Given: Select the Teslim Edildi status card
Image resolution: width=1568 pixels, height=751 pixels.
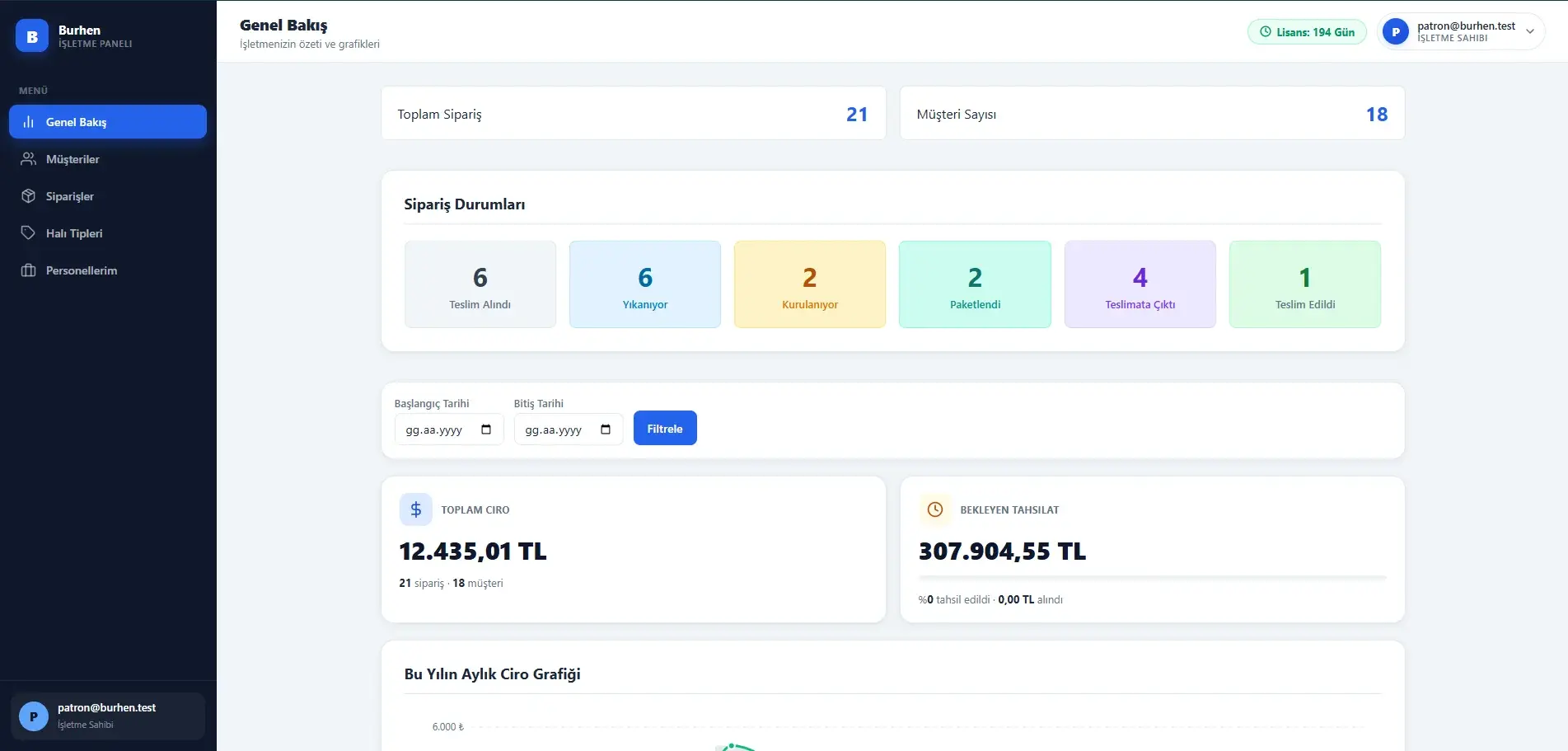Looking at the screenshot, I should click(1305, 284).
